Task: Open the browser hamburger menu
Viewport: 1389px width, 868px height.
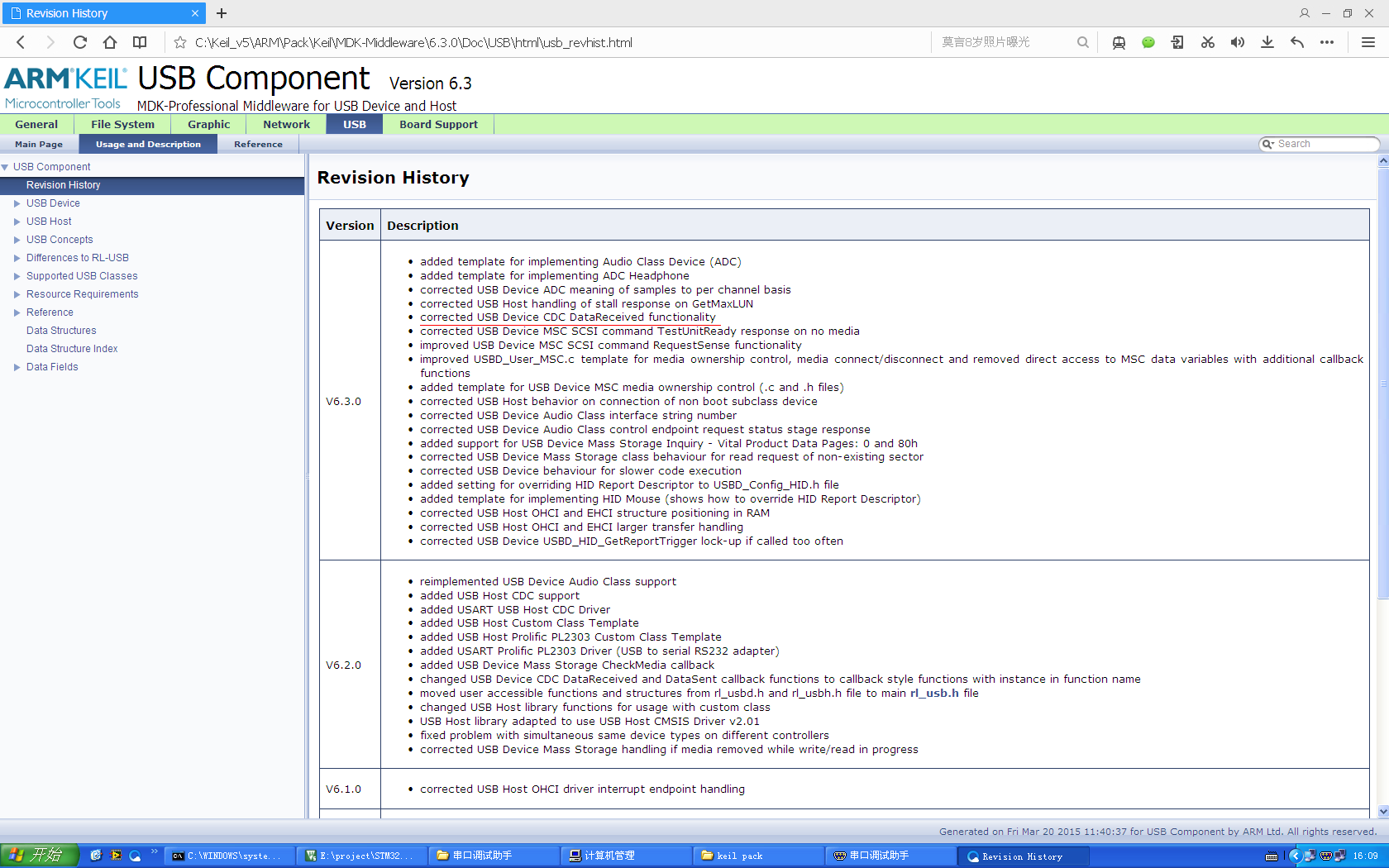Action: click(1368, 42)
